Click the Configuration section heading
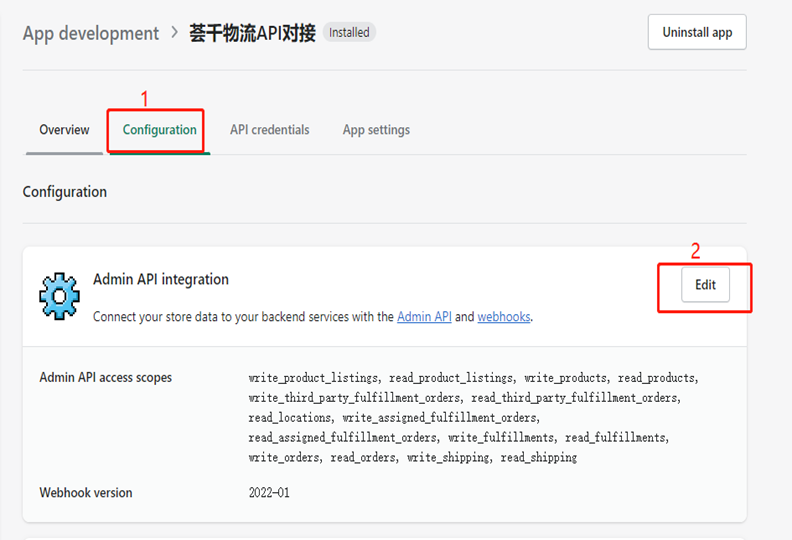The height and width of the screenshot is (540, 792). tap(65, 192)
